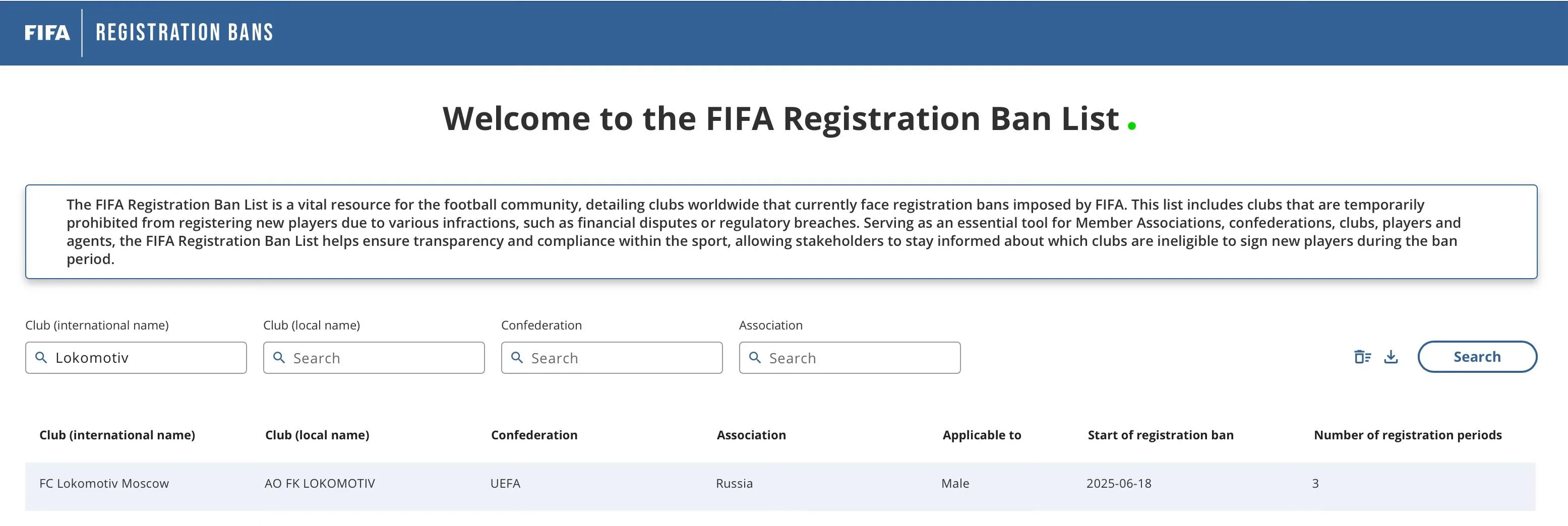
Task: Focus the Club international name input containing Lokomotiv
Action: tap(146, 358)
